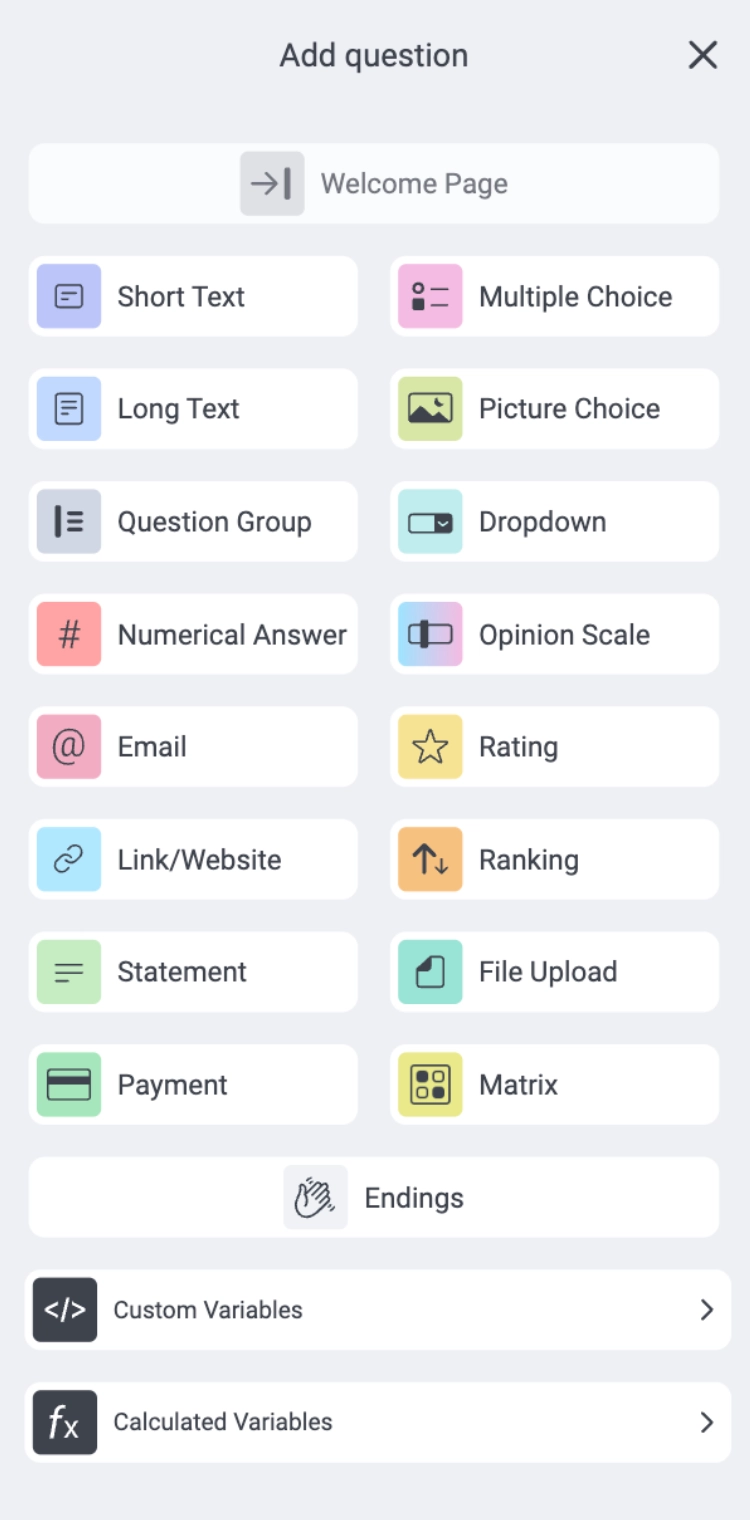Open the Endings option
Image resolution: width=750 pixels, height=1520 pixels.
[375, 1197]
